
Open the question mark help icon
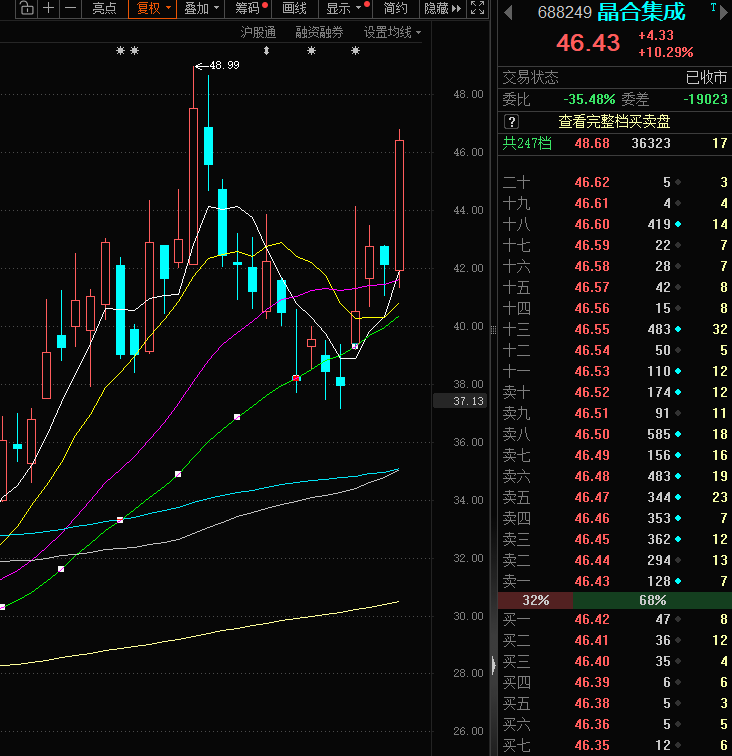(511, 122)
